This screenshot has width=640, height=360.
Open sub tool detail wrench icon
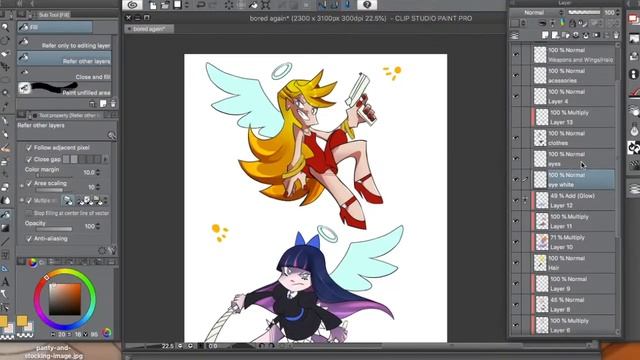pos(112,250)
